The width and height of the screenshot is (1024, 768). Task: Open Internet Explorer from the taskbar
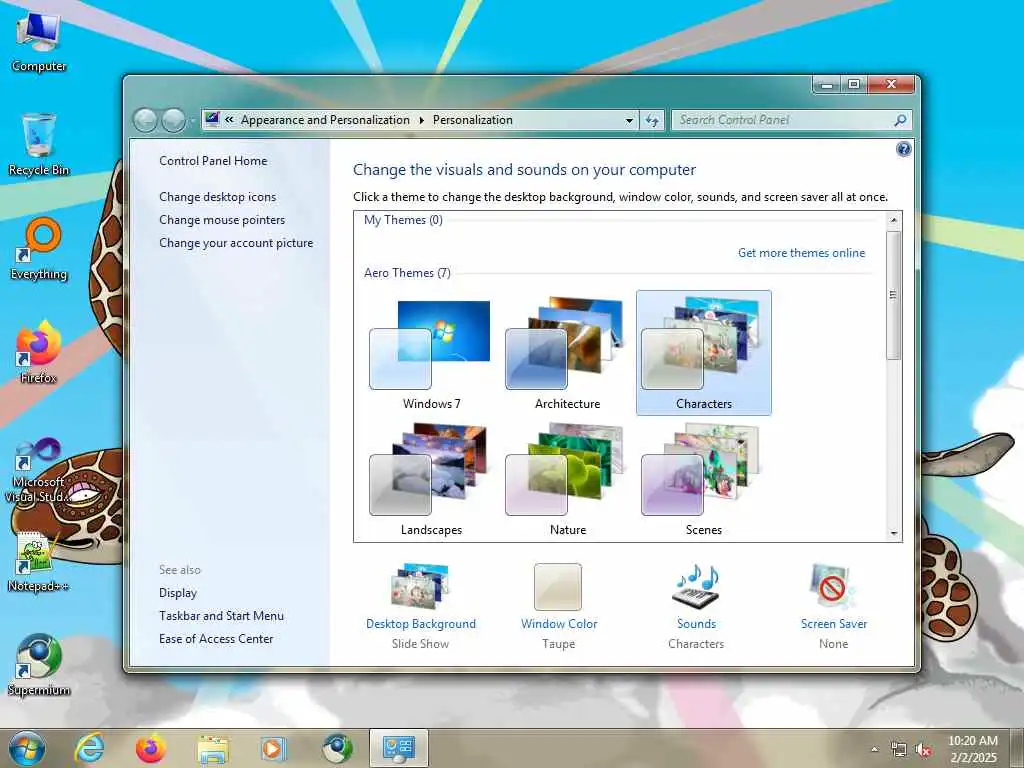click(89, 748)
